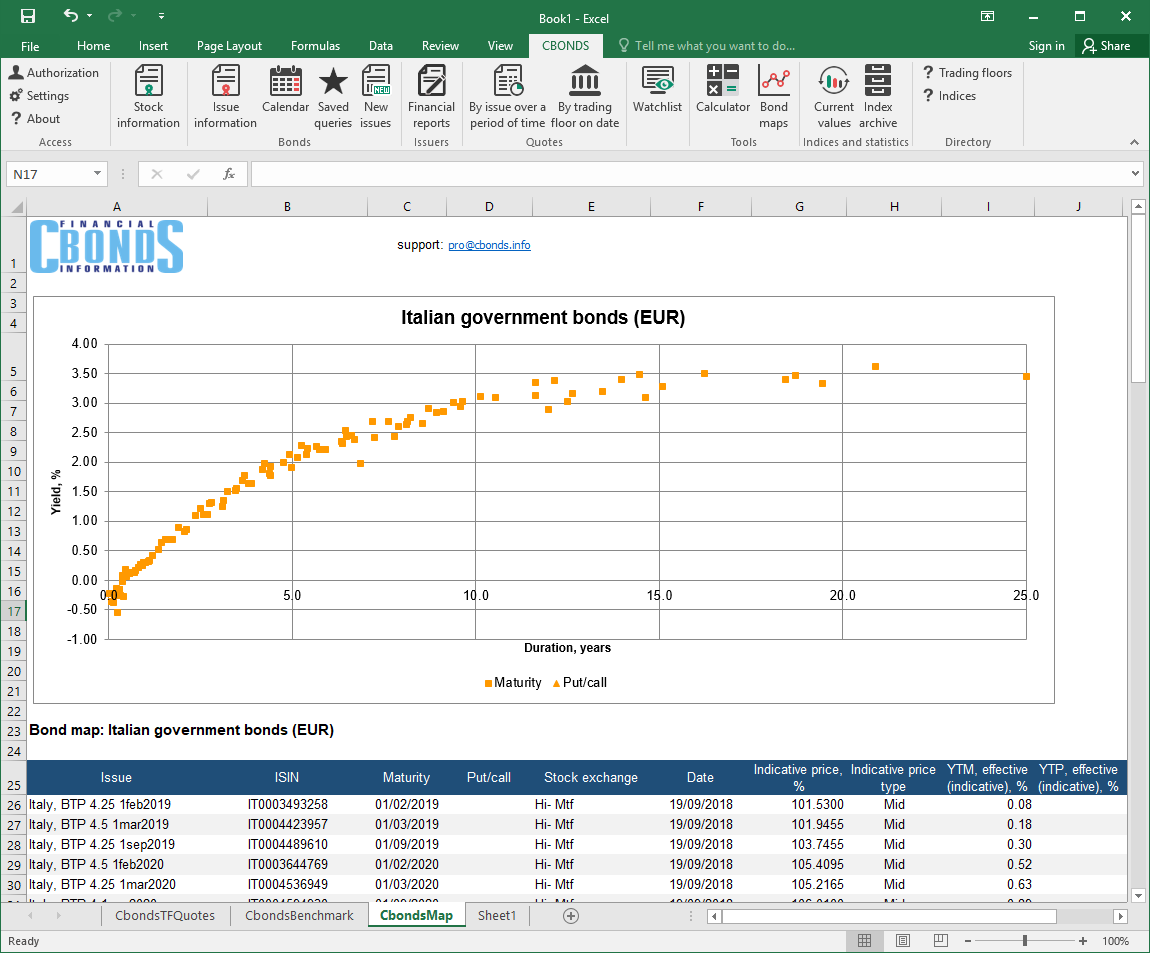Image resolution: width=1152 pixels, height=953 pixels.
Task: Click the Save icon in title bar
Action: point(28,15)
